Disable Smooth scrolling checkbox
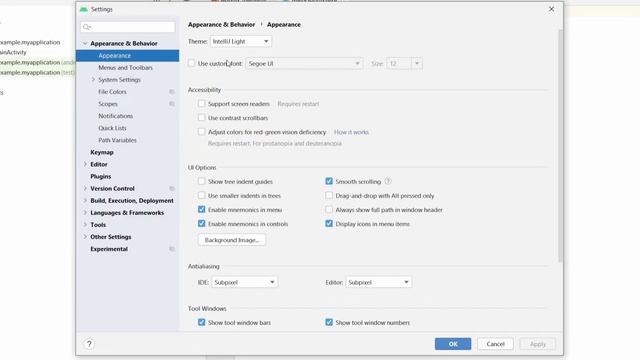 click(329, 181)
